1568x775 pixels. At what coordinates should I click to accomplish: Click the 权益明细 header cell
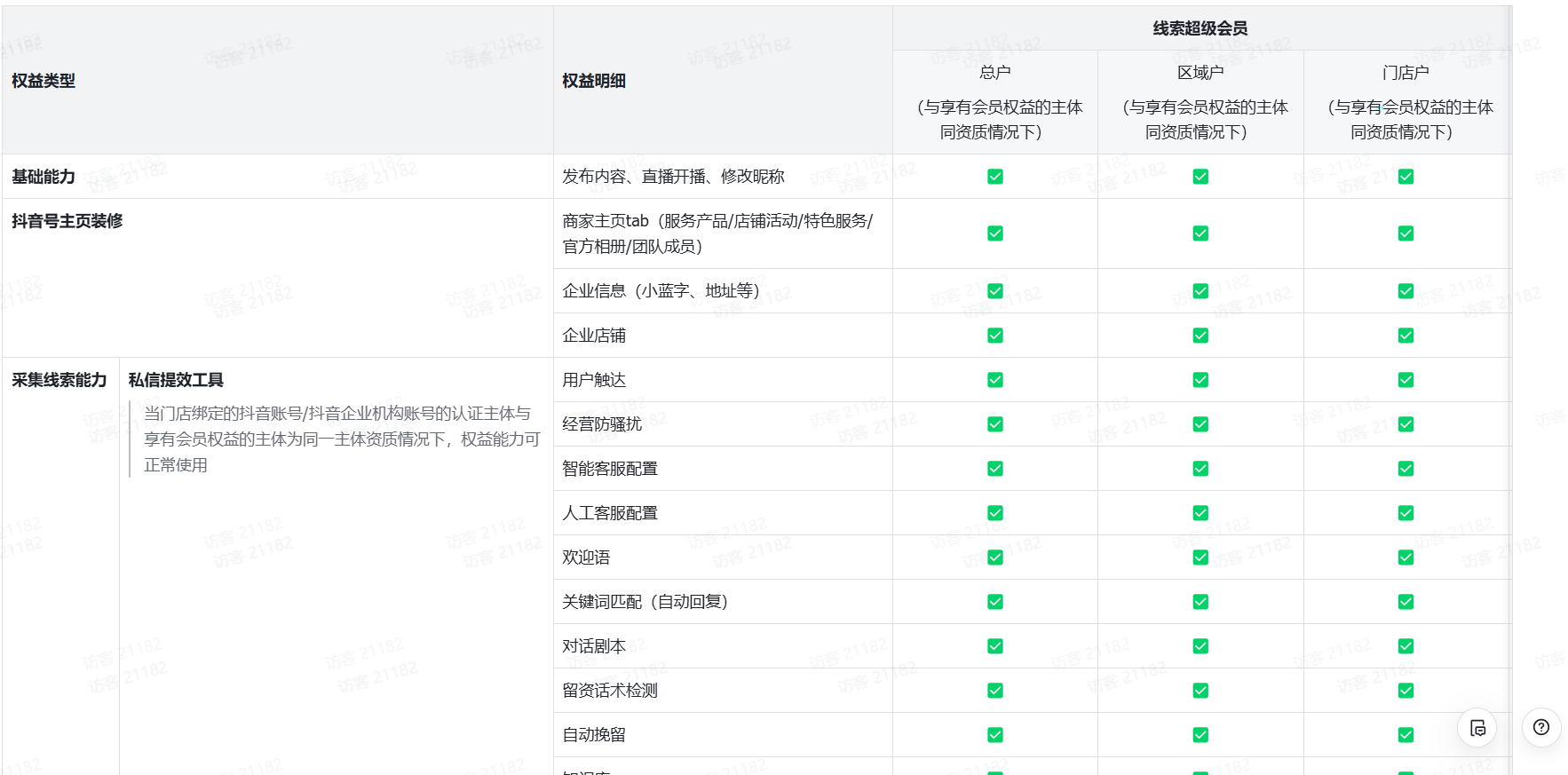coord(594,81)
